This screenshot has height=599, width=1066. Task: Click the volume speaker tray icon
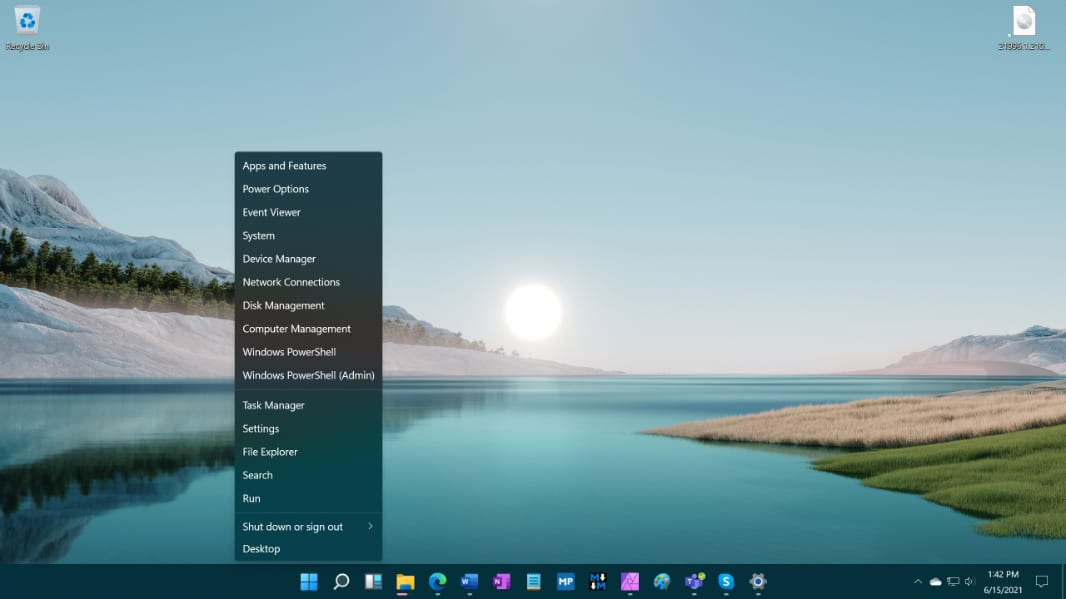pos(969,581)
